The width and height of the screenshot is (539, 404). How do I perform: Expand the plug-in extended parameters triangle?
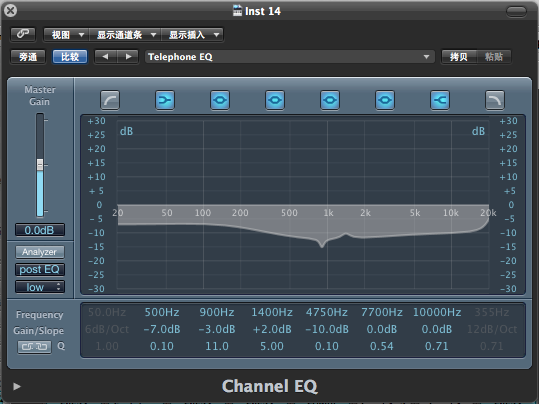[16, 386]
